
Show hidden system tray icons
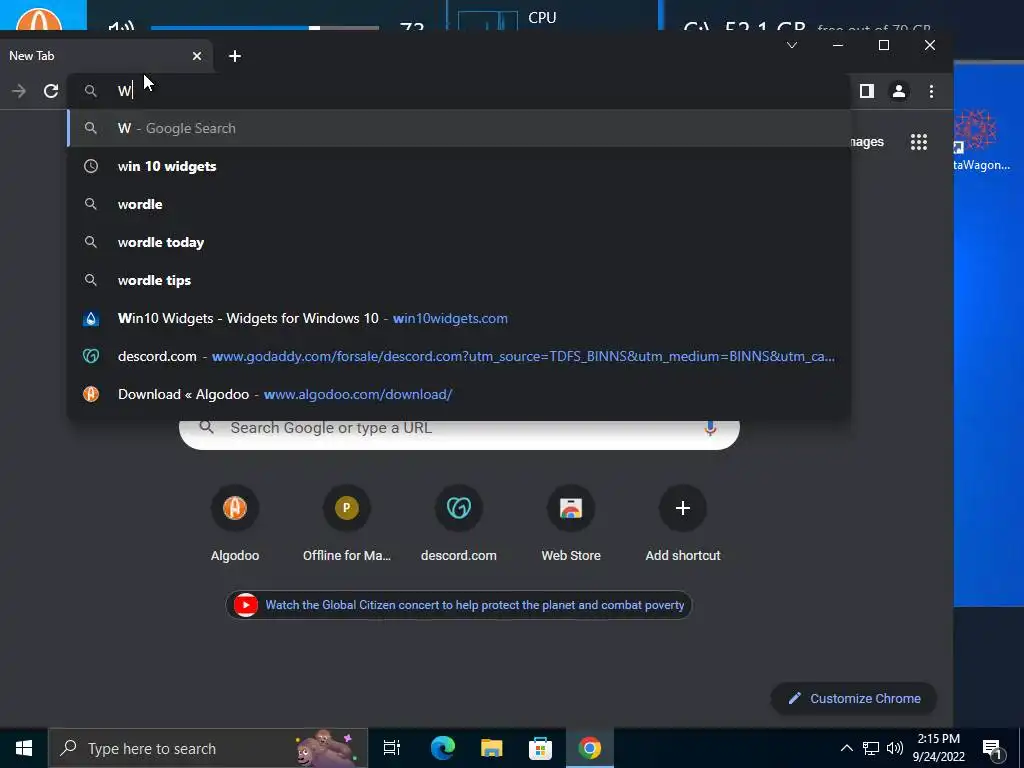point(846,748)
